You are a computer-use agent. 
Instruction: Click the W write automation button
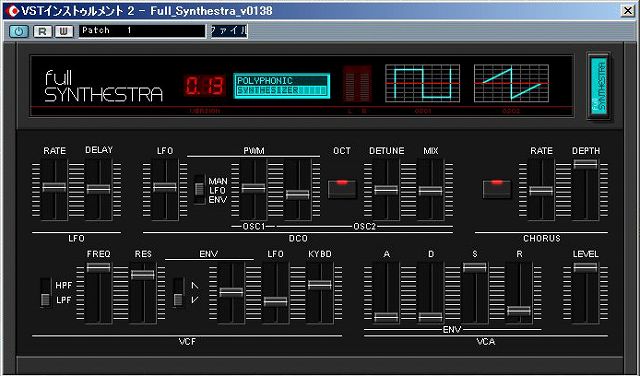pos(64,31)
